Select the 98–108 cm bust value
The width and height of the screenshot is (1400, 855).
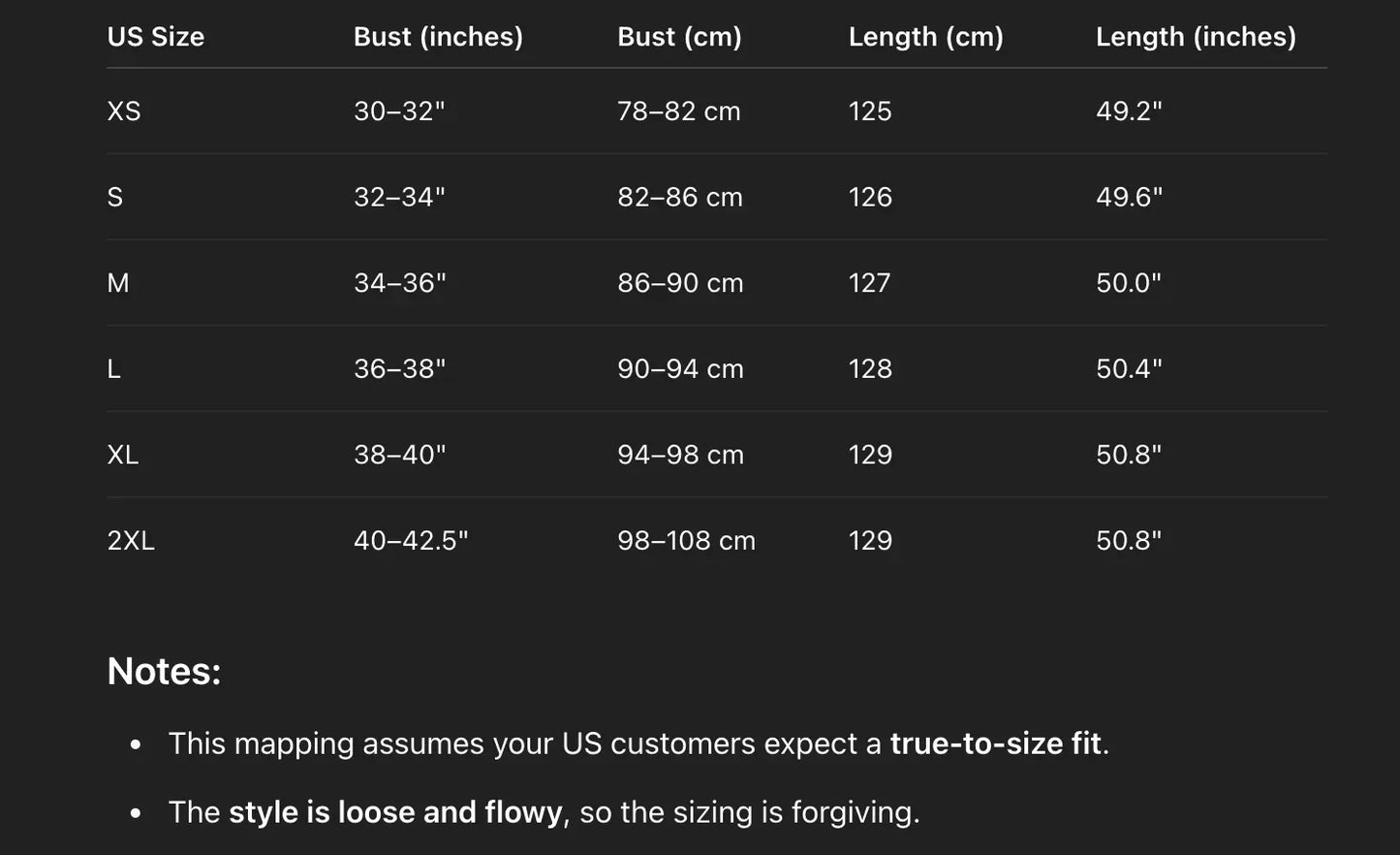686,541
